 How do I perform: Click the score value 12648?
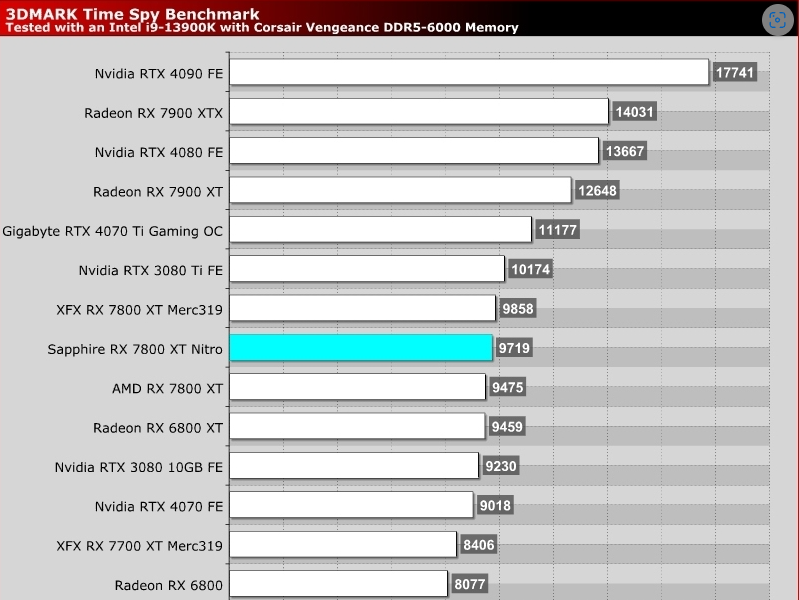[597, 191]
